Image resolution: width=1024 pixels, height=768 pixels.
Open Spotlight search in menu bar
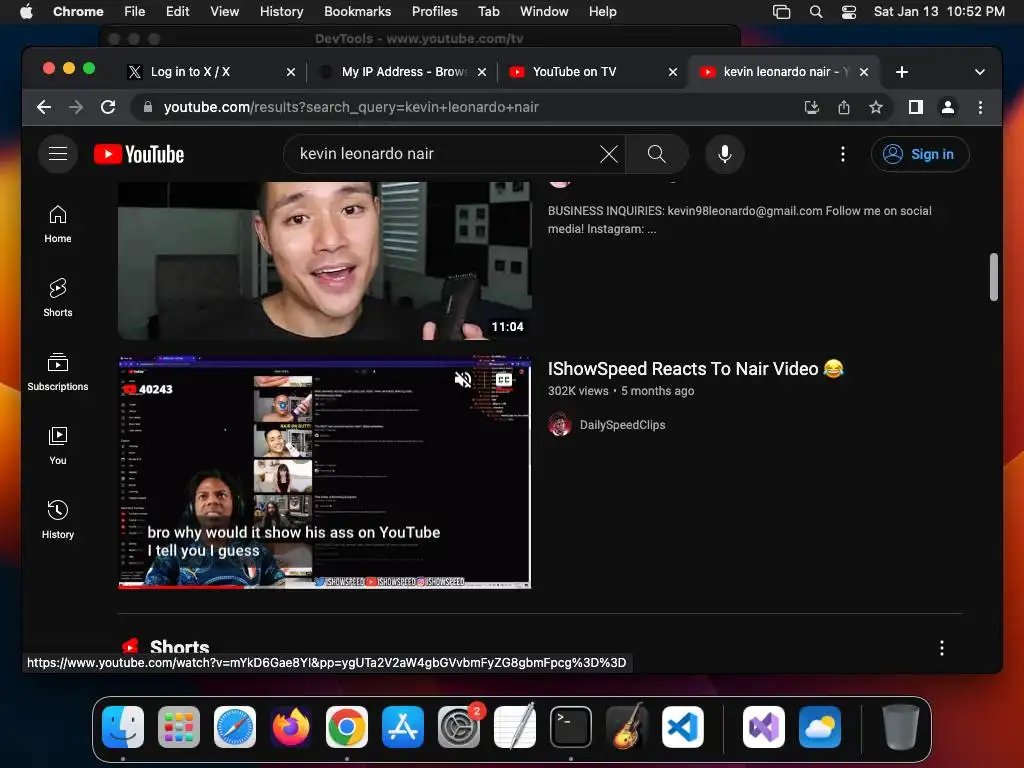(x=816, y=11)
